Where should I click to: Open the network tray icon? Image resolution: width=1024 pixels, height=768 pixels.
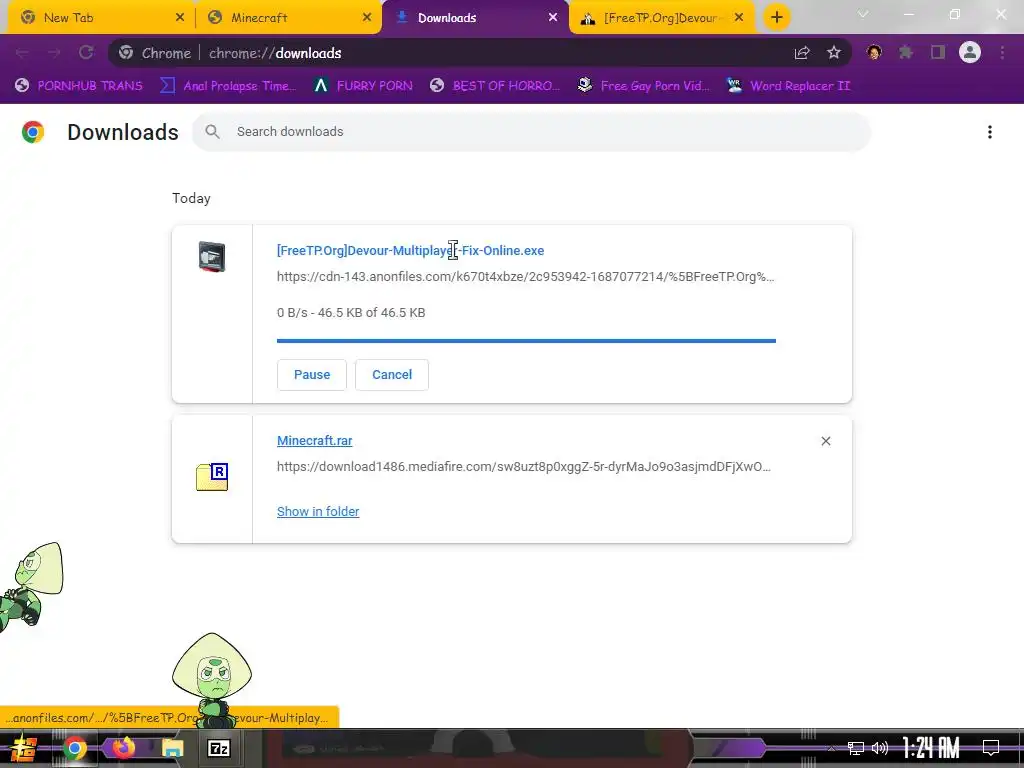[x=855, y=748]
